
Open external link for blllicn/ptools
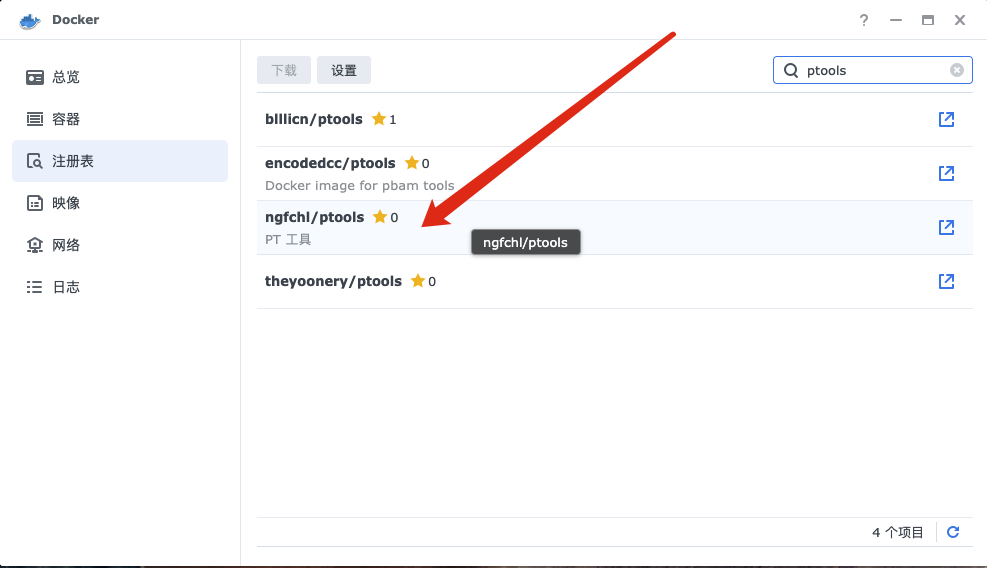pyautogui.click(x=946, y=119)
